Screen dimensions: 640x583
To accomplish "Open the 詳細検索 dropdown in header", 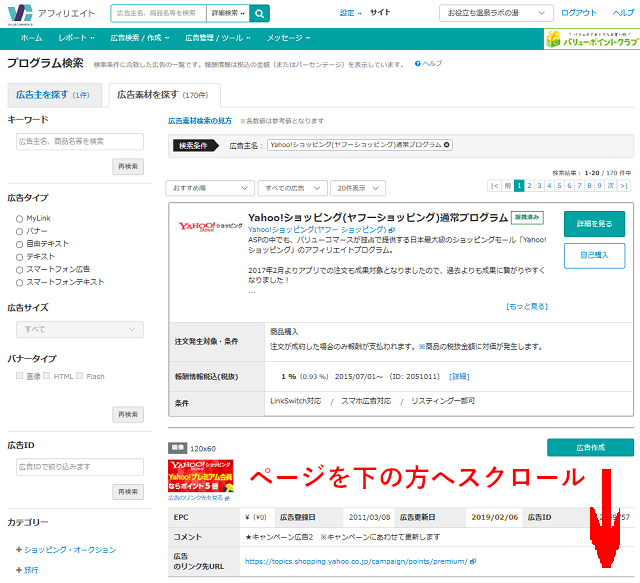I will tap(228, 13).
